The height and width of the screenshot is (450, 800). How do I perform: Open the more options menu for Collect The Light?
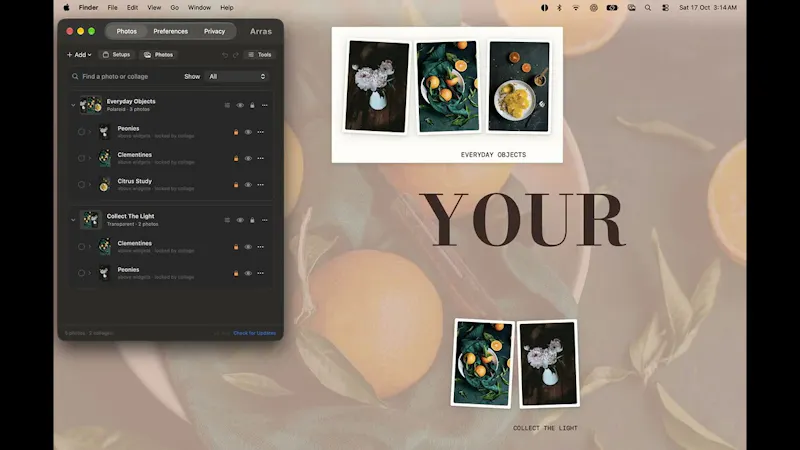point(265,220)
